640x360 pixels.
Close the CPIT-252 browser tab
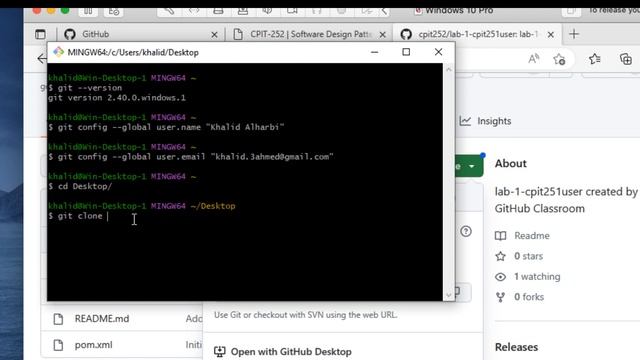[382, 35]
